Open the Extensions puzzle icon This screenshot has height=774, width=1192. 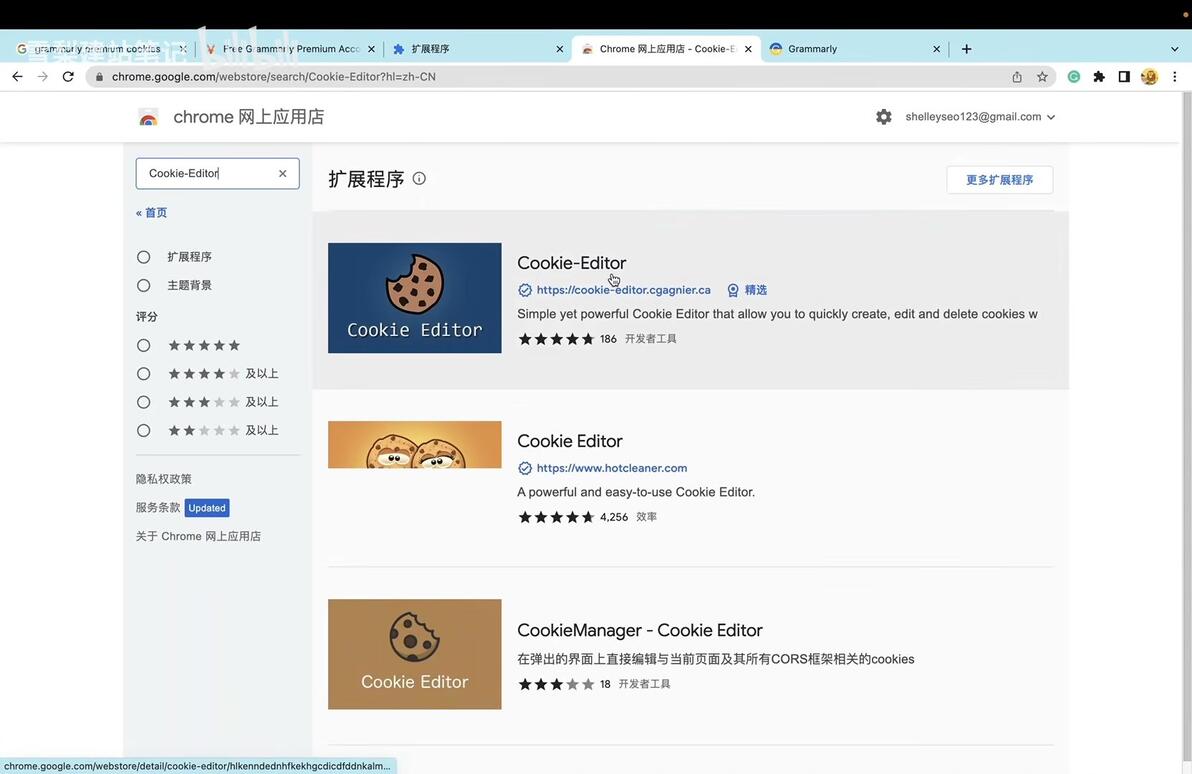(1098, 77)
